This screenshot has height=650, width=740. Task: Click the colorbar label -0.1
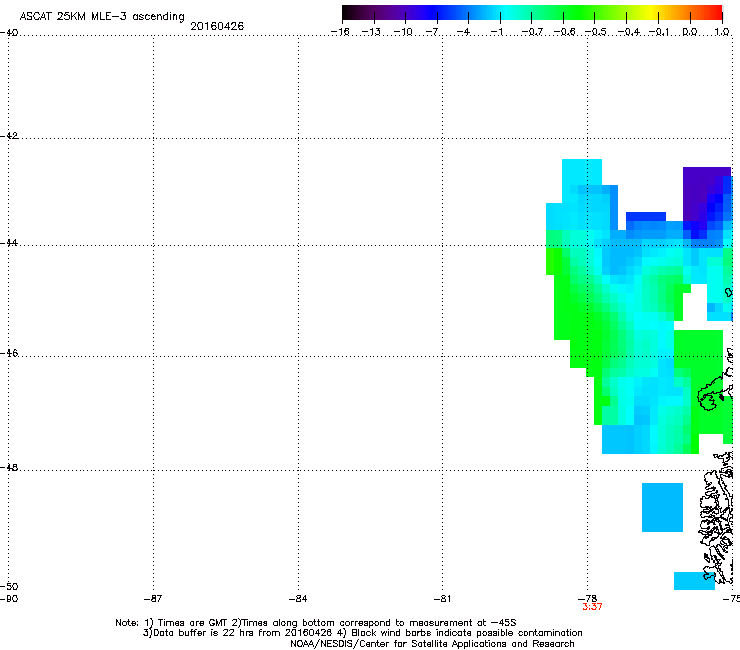[x=659, y=32]
